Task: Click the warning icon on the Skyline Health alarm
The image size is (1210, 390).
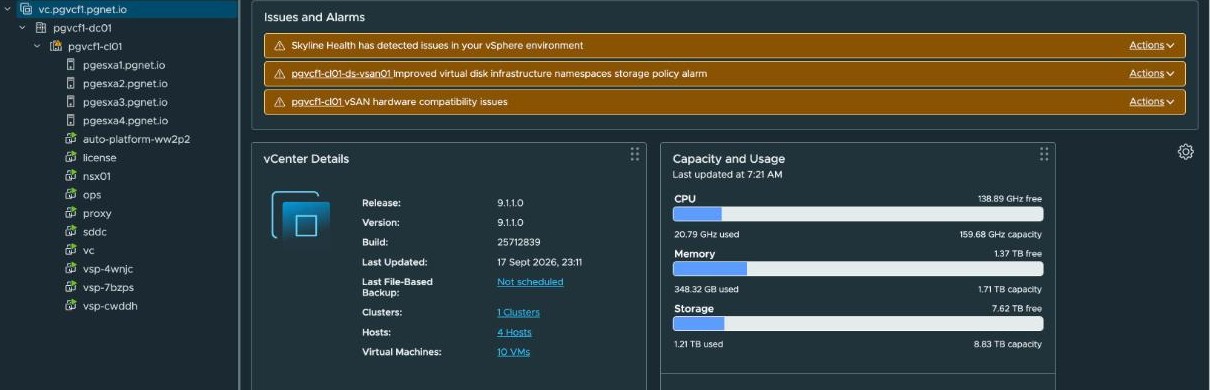Action: point(279,46)
